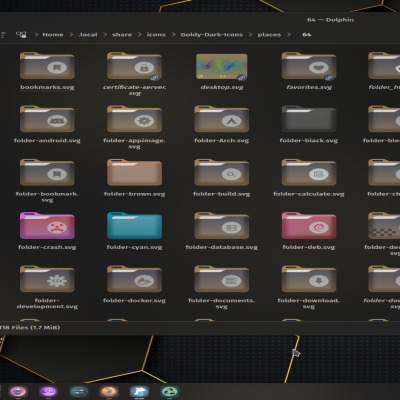Select the folder-download.svg icon

[309, 279]
